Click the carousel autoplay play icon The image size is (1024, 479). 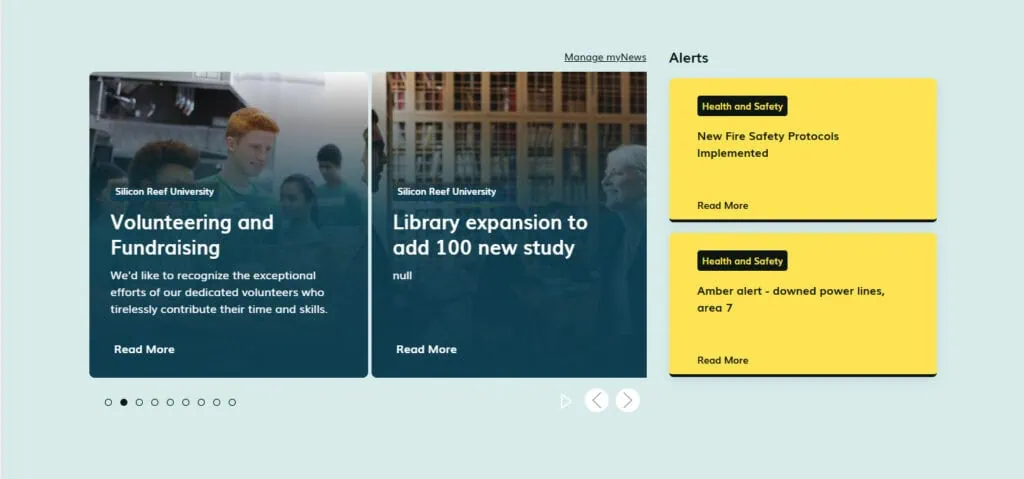(x=566, y=401)
